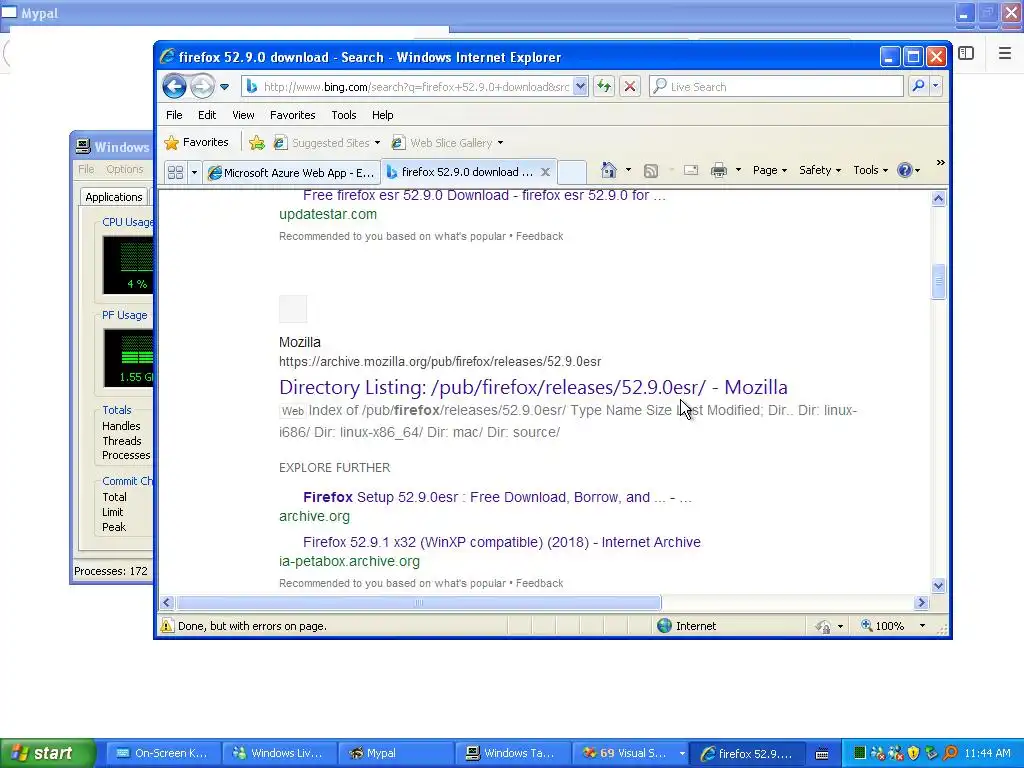Switch to On-Screen Keyboard taskbar button
Image resolution: width=1024 pixels, height=768 pixels.
[163, 753]
